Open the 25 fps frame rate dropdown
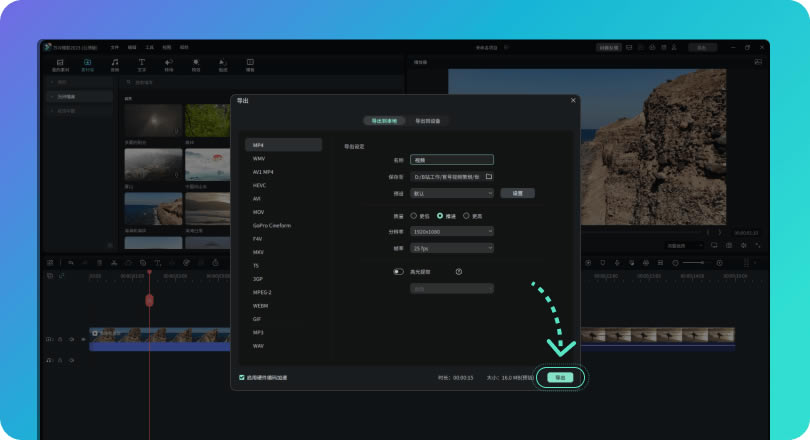The image size is (810, 440). [x=452, y=246]
